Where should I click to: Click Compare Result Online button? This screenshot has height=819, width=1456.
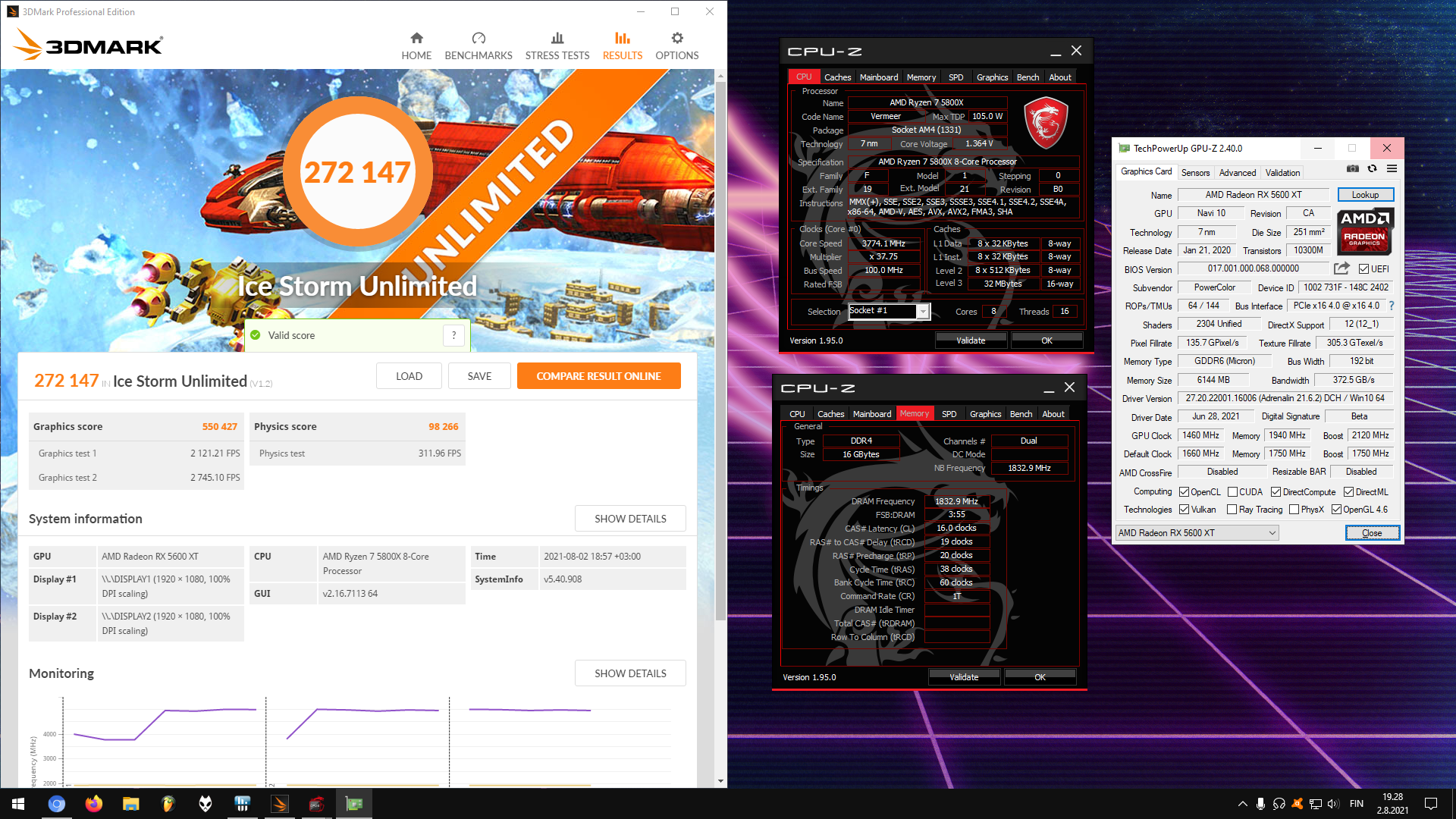pyautogui.click(x=598, y=376)
